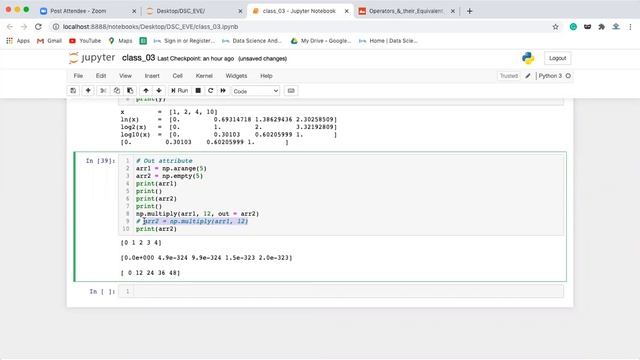The height and width of the screenshot is (360, 640).
Task: Switch to the Post Attendee - Zoom tab
Action: pyautogui.click(x=88, y=11)
